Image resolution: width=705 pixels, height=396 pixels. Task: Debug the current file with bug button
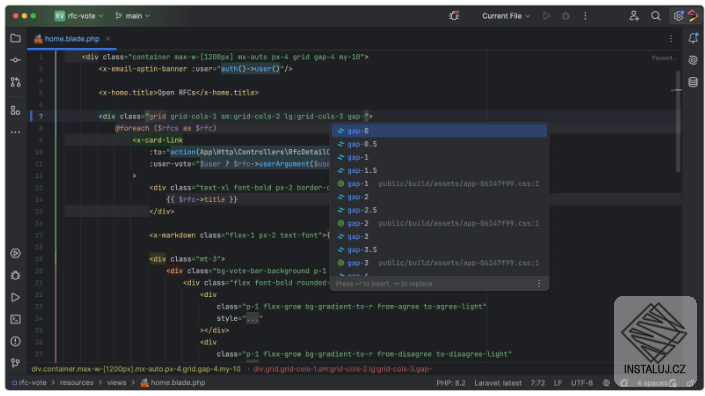(x=566, y=16)
